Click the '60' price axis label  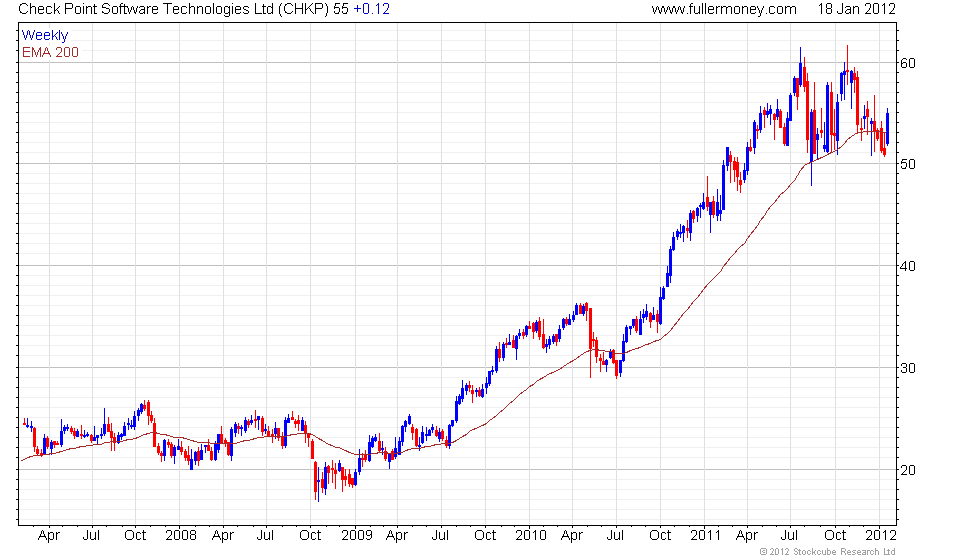pos(908,63)
